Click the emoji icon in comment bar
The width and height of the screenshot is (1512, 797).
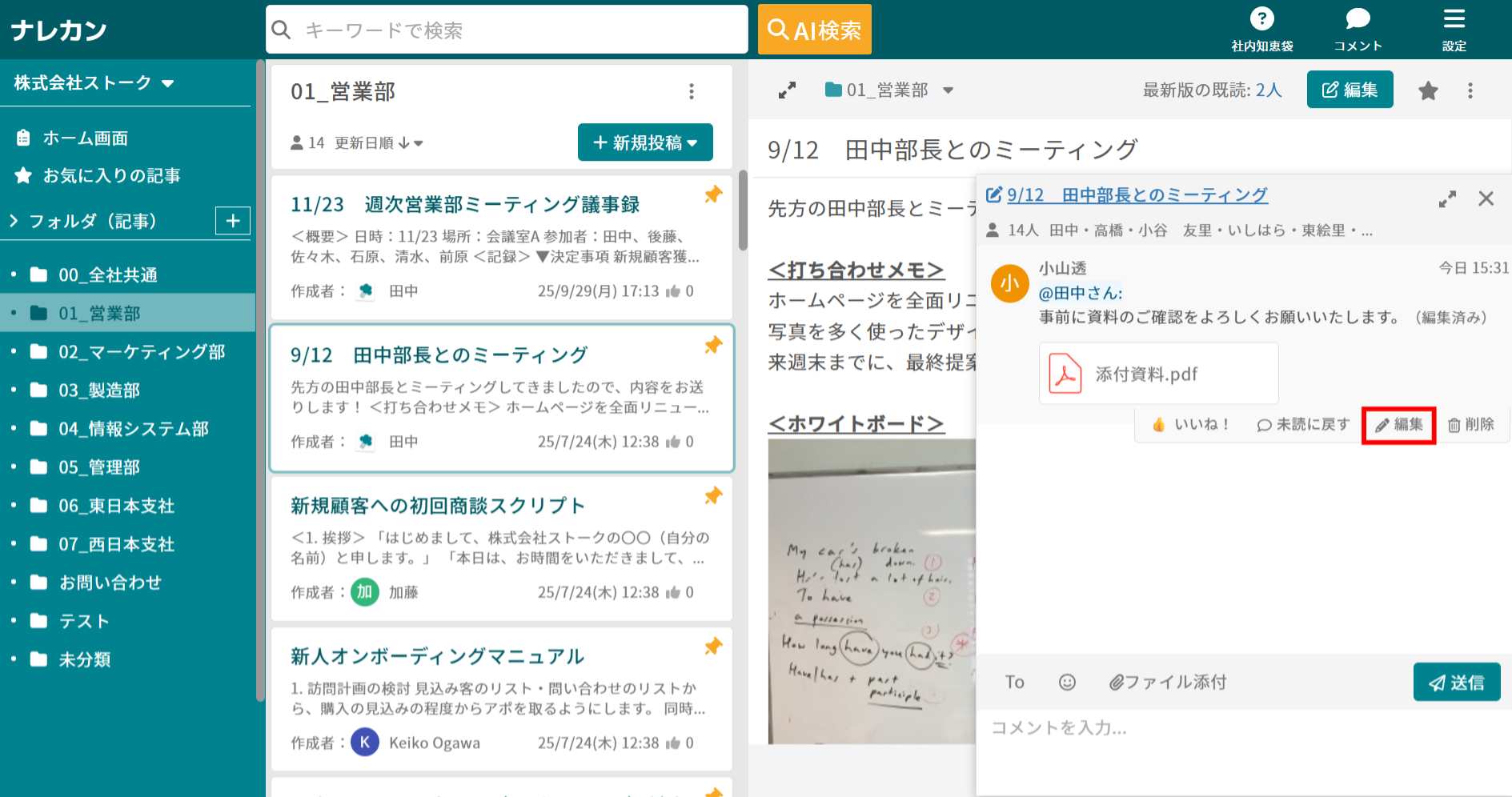coord(1067,682)
